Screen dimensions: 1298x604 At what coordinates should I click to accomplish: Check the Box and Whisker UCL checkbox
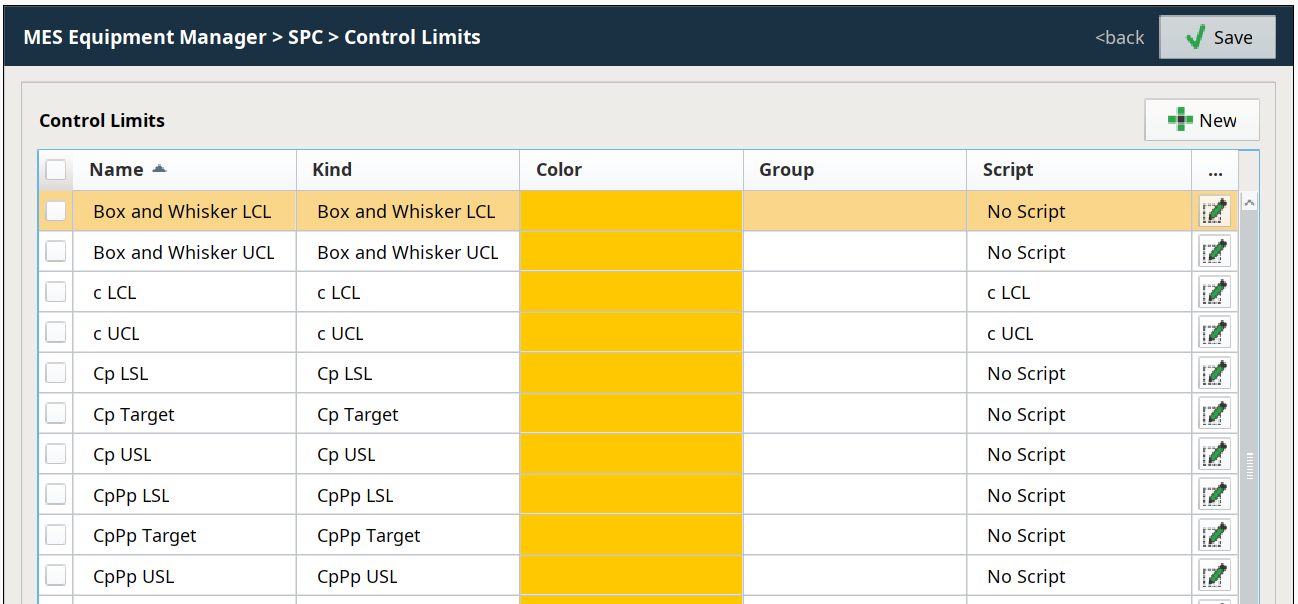(56, 252)
